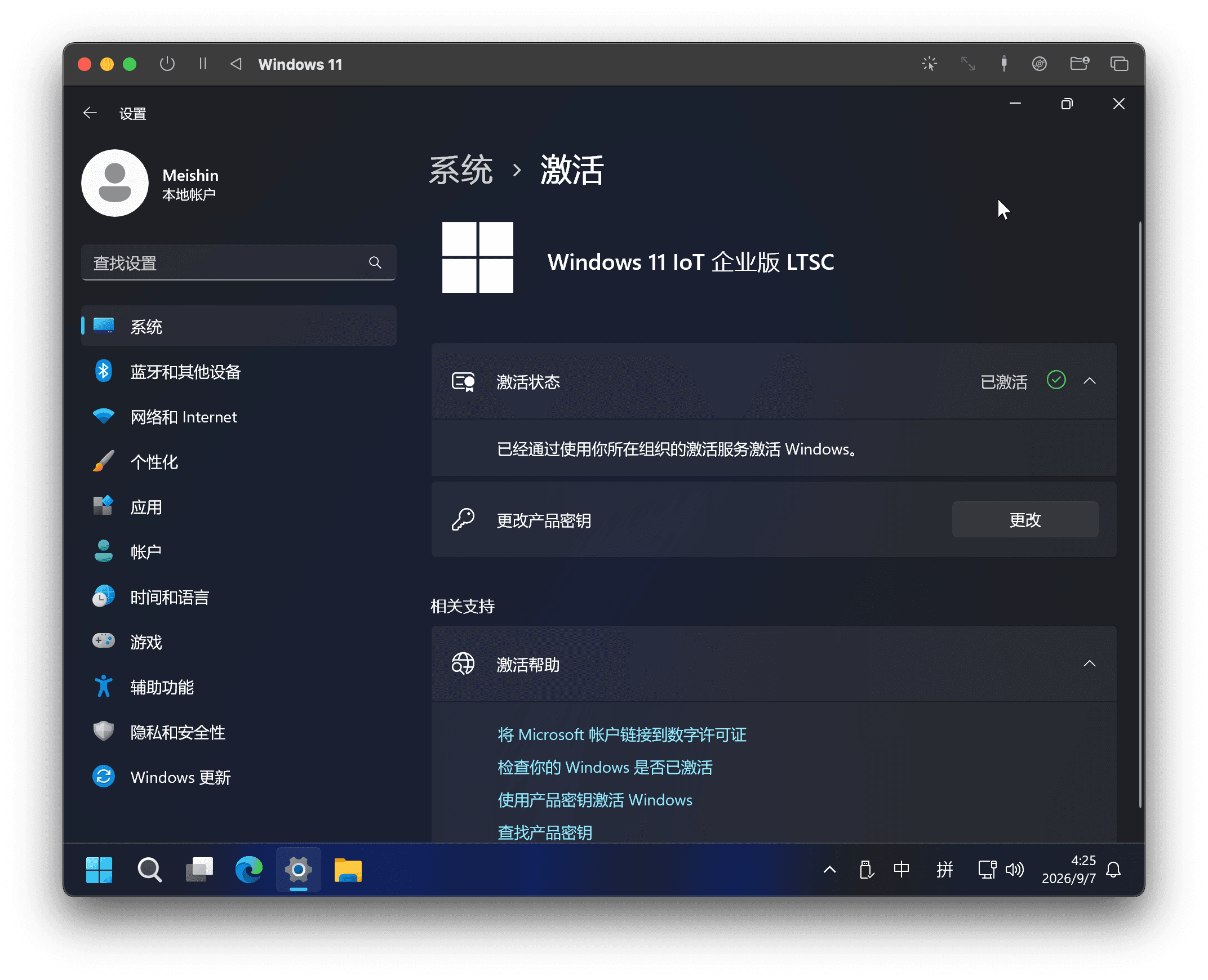Open the shared folder icon in VM toolbar
Viewport: 1208px width, 980px height.
(x=1079, y=64)
